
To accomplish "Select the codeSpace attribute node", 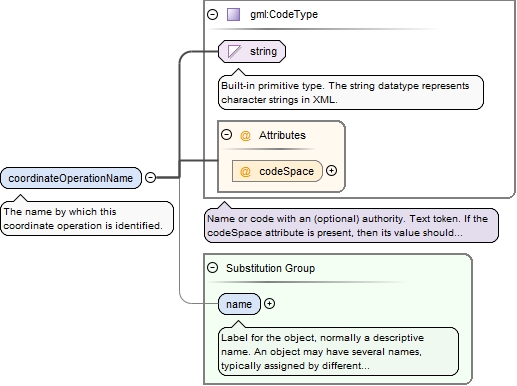I will 277,171.
